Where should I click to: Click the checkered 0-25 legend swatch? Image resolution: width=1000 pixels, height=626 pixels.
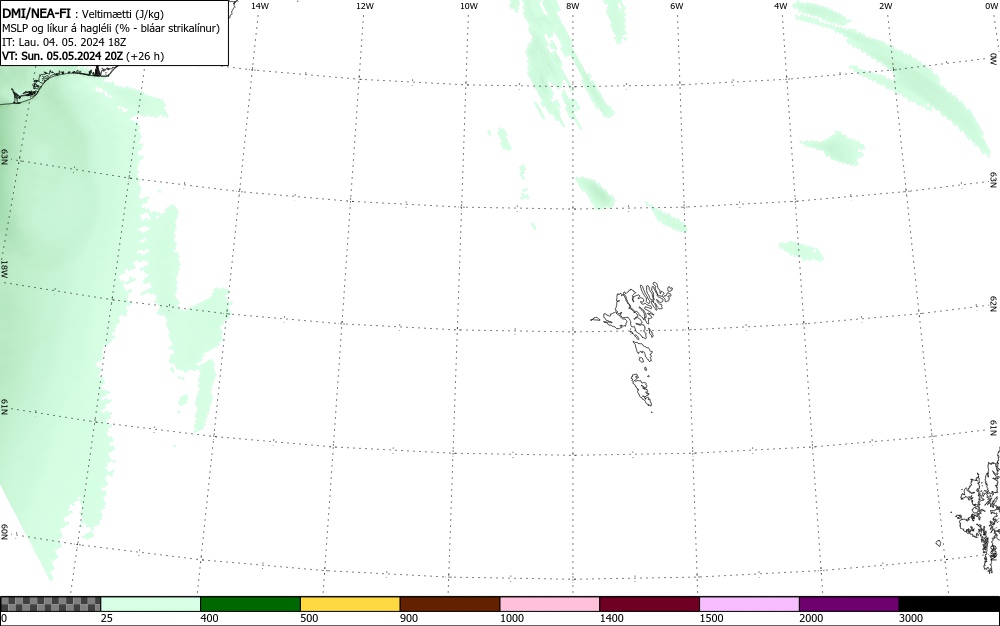50,604
